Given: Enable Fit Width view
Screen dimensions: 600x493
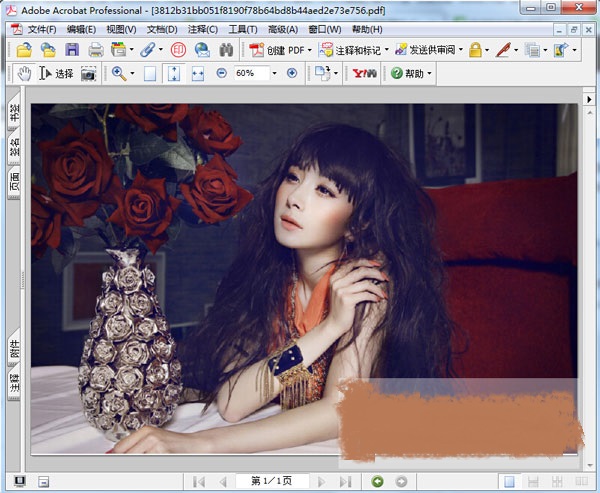Looking at the screenshot, I should coord(198,73).
